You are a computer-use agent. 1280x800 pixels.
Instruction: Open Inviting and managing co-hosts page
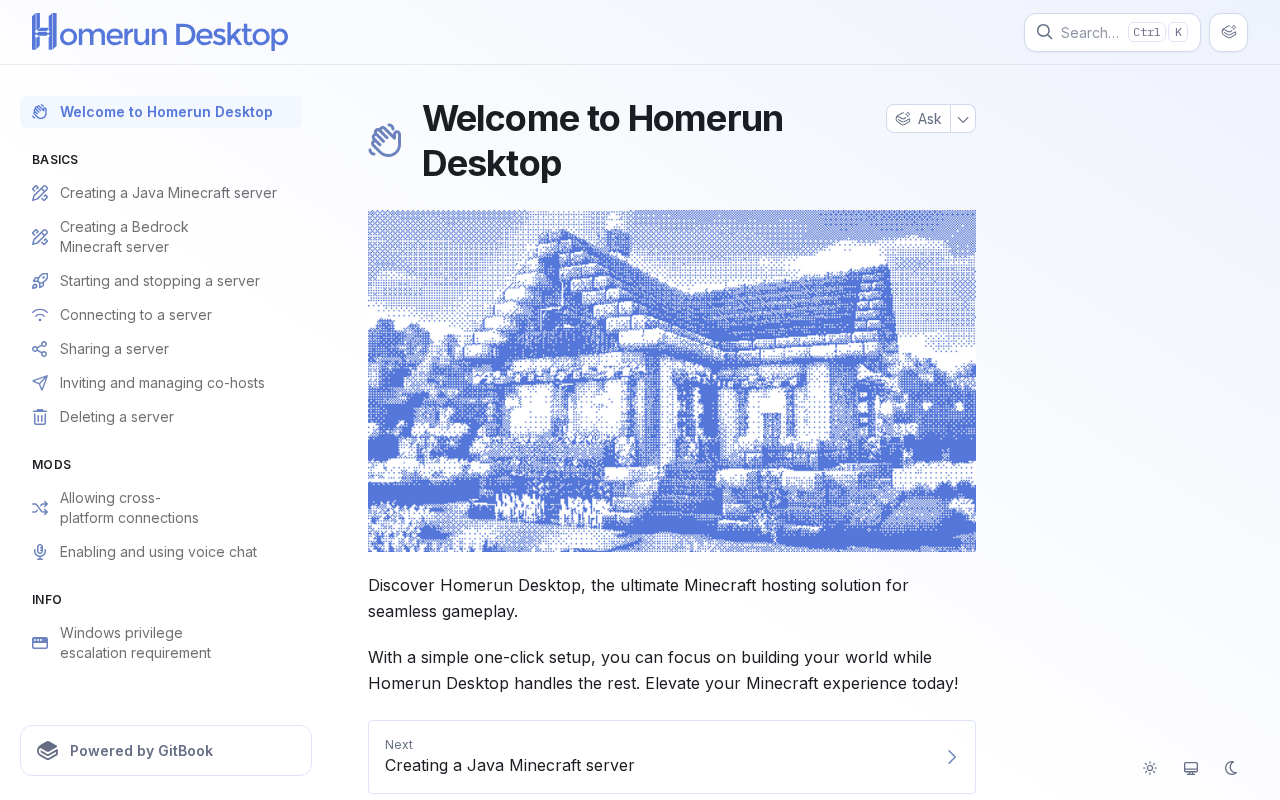coord(161,383)
